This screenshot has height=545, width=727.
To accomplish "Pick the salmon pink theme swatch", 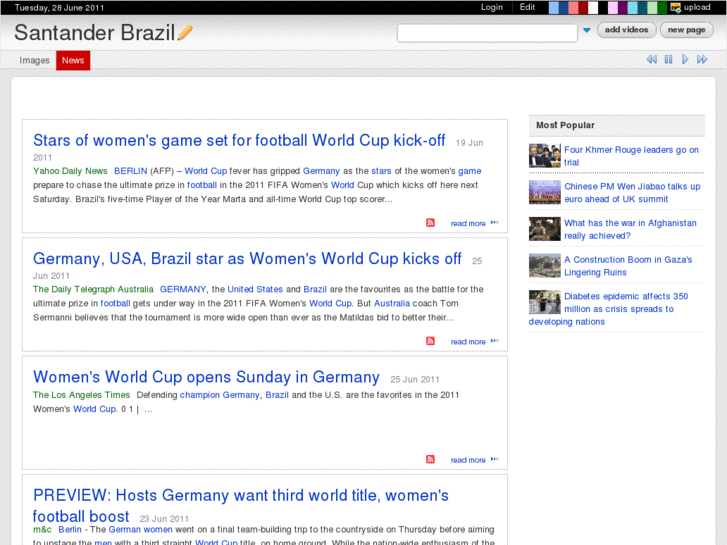I will coord(573,7).
